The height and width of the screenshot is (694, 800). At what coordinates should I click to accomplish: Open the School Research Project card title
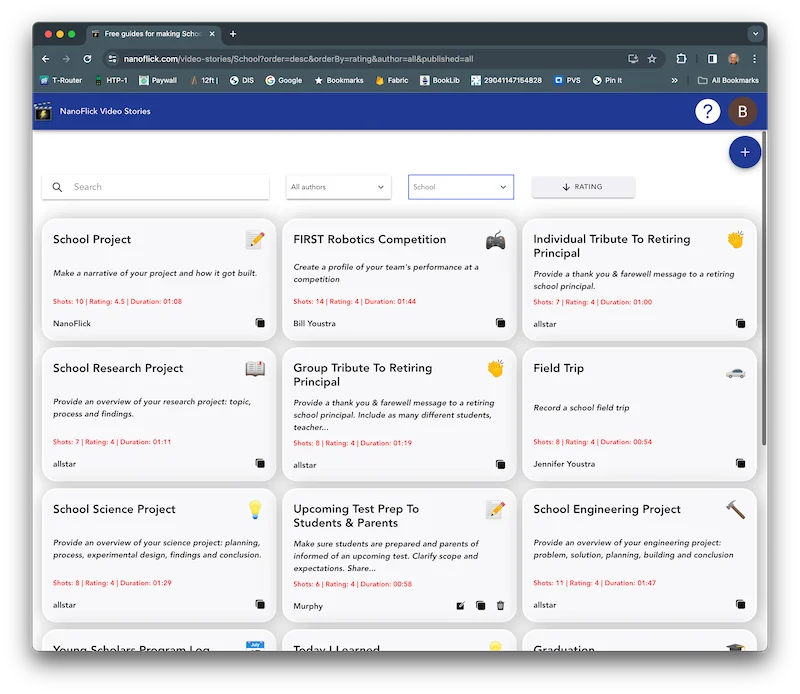[x=118, y=368]
